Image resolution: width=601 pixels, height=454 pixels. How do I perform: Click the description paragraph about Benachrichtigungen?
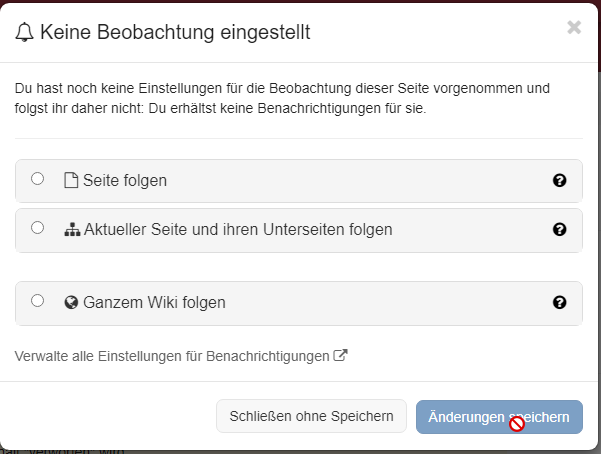pyautogui.click(x=282, y=98)
